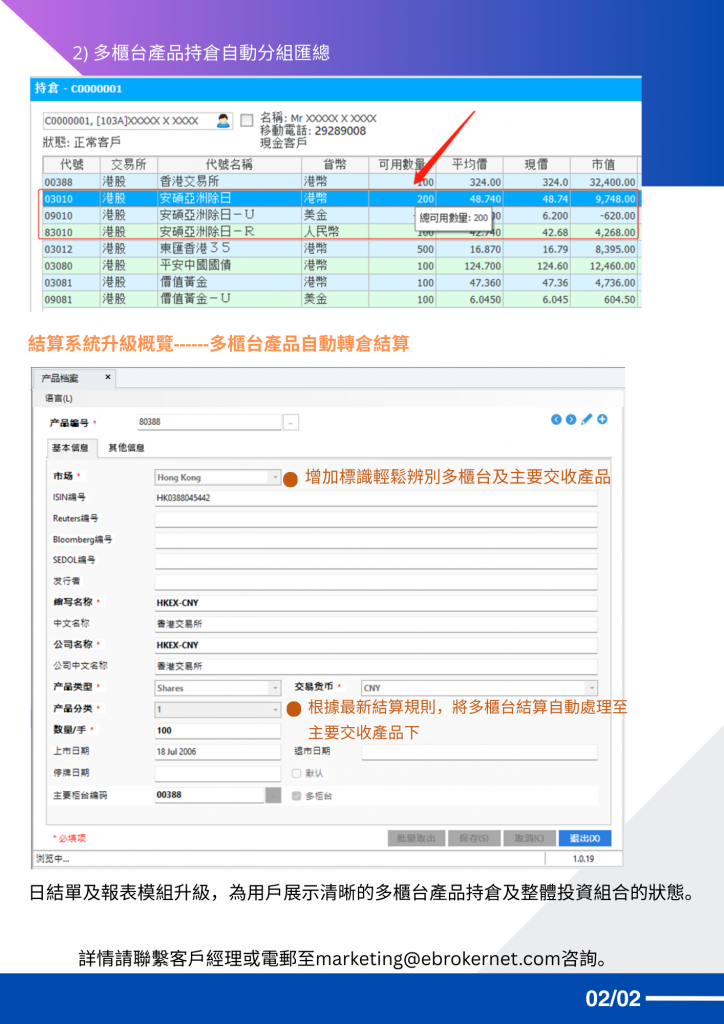Click the 主要柜台编码 field 00388
Screen dimensions: 724x1024
click(x=210, y=795)
